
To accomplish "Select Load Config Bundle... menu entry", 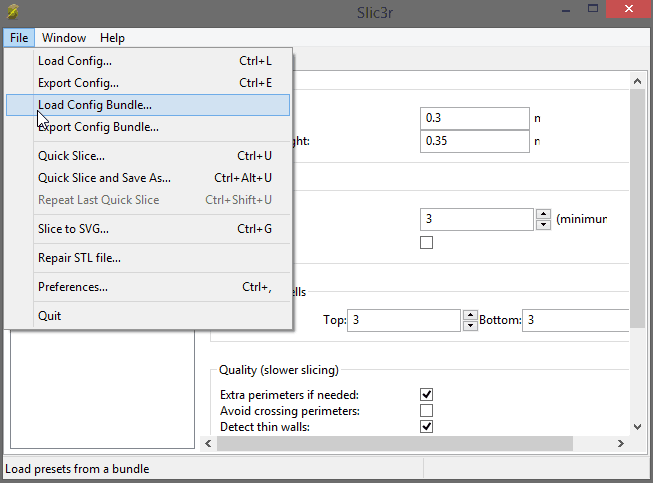I will click(x=95, y=104).
